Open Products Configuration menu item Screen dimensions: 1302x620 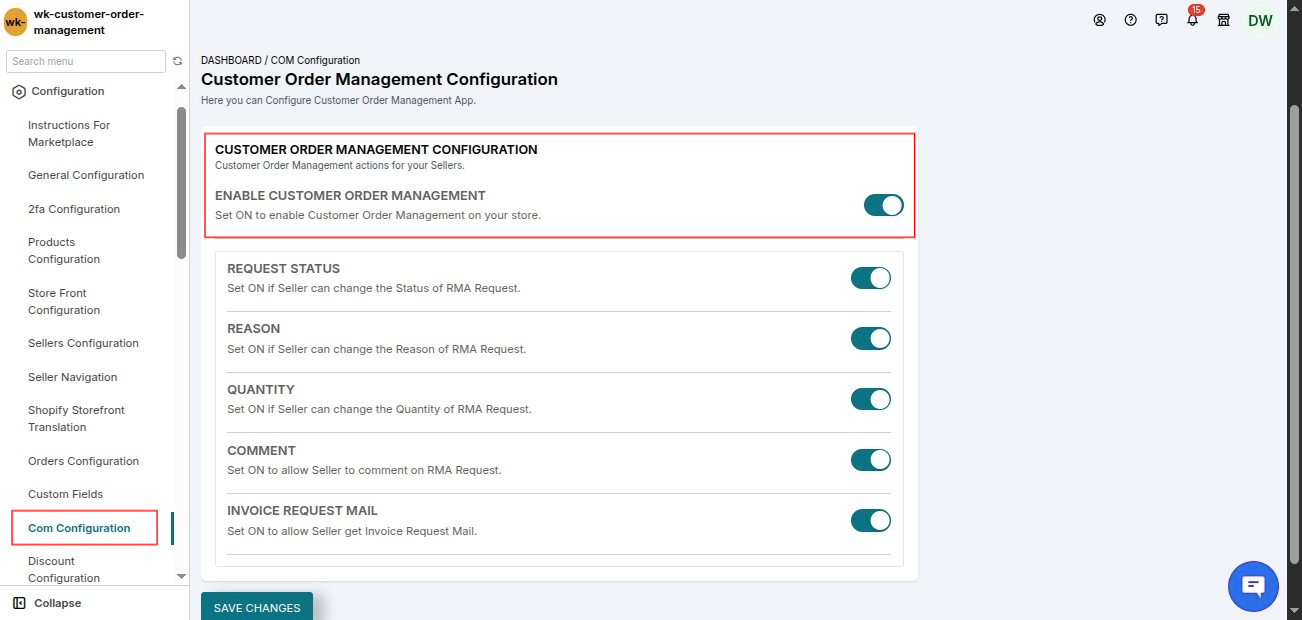[x=64, y=251]
